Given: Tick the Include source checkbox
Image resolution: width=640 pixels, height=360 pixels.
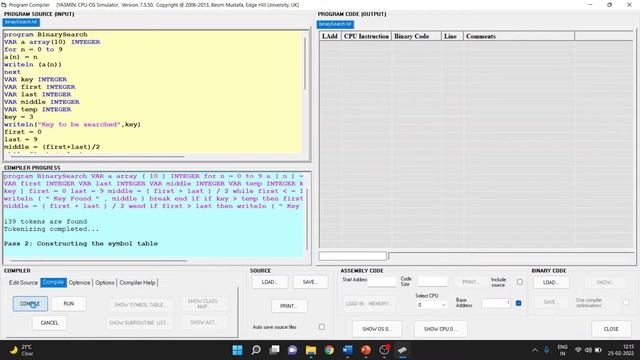Looking at the screenshot, I should pyautogui.click(x=520, y=282).
